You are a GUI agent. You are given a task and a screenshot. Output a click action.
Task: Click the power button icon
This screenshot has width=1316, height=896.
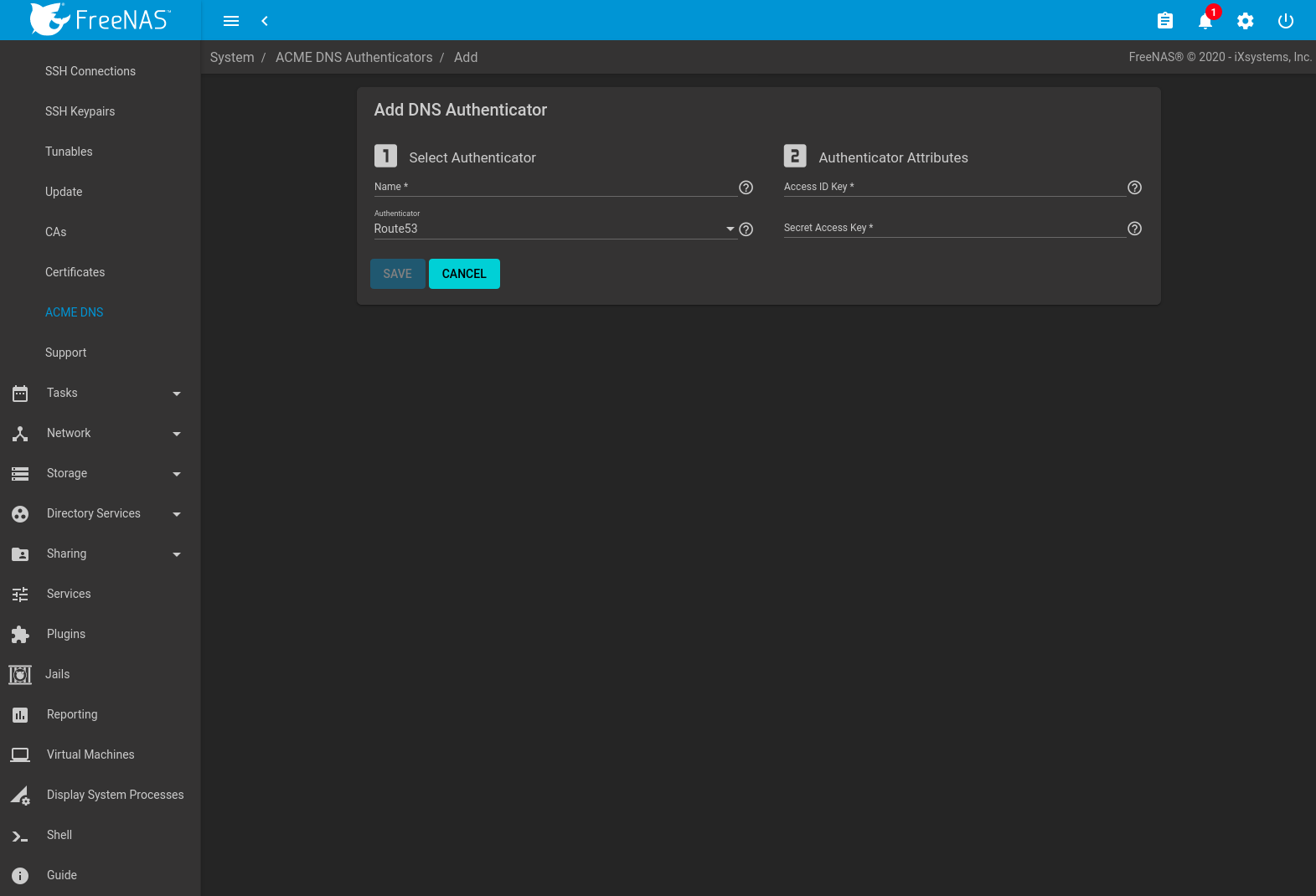[x=1285, y=21]
